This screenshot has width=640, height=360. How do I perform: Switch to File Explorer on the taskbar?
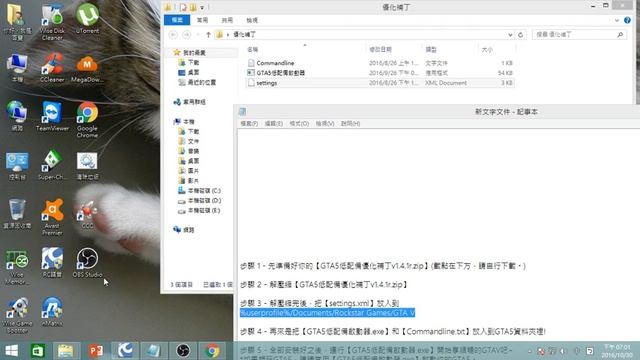65,351
